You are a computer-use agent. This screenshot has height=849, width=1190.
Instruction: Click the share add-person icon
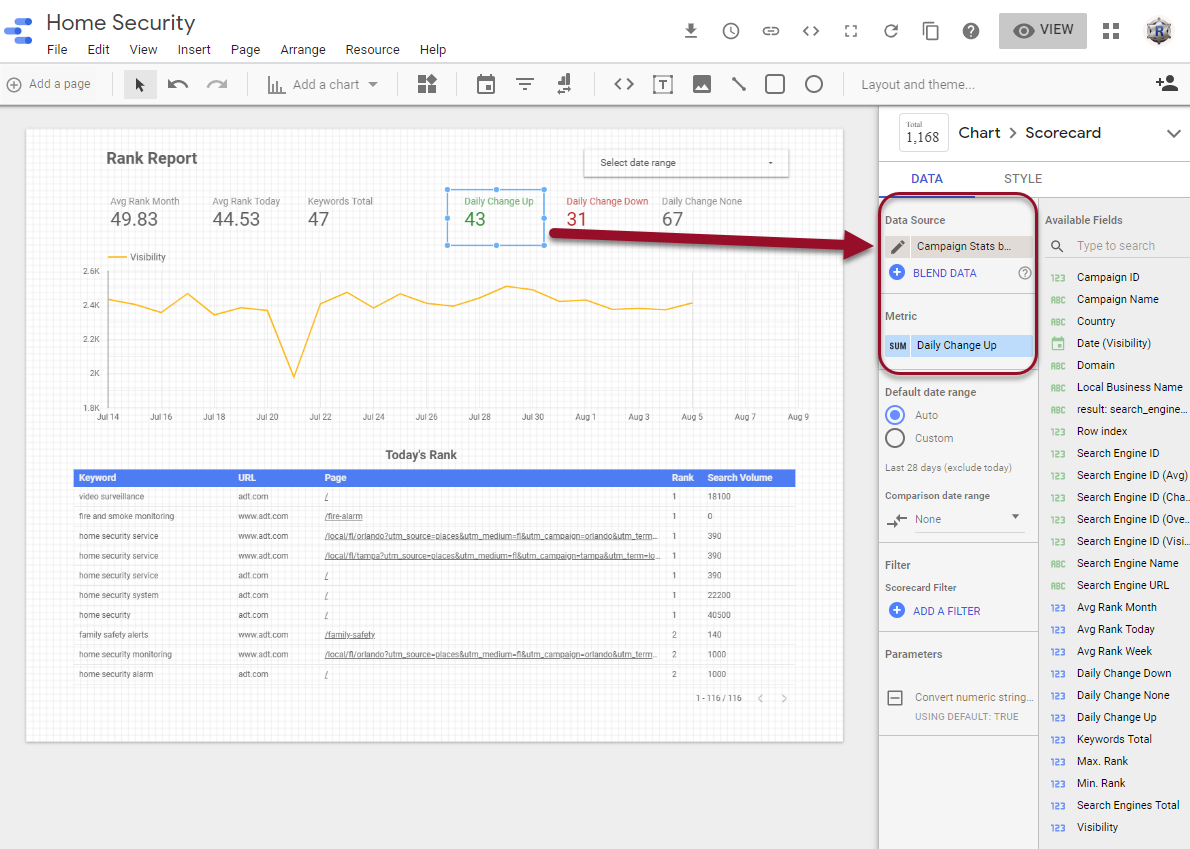tap(1166, 84)
